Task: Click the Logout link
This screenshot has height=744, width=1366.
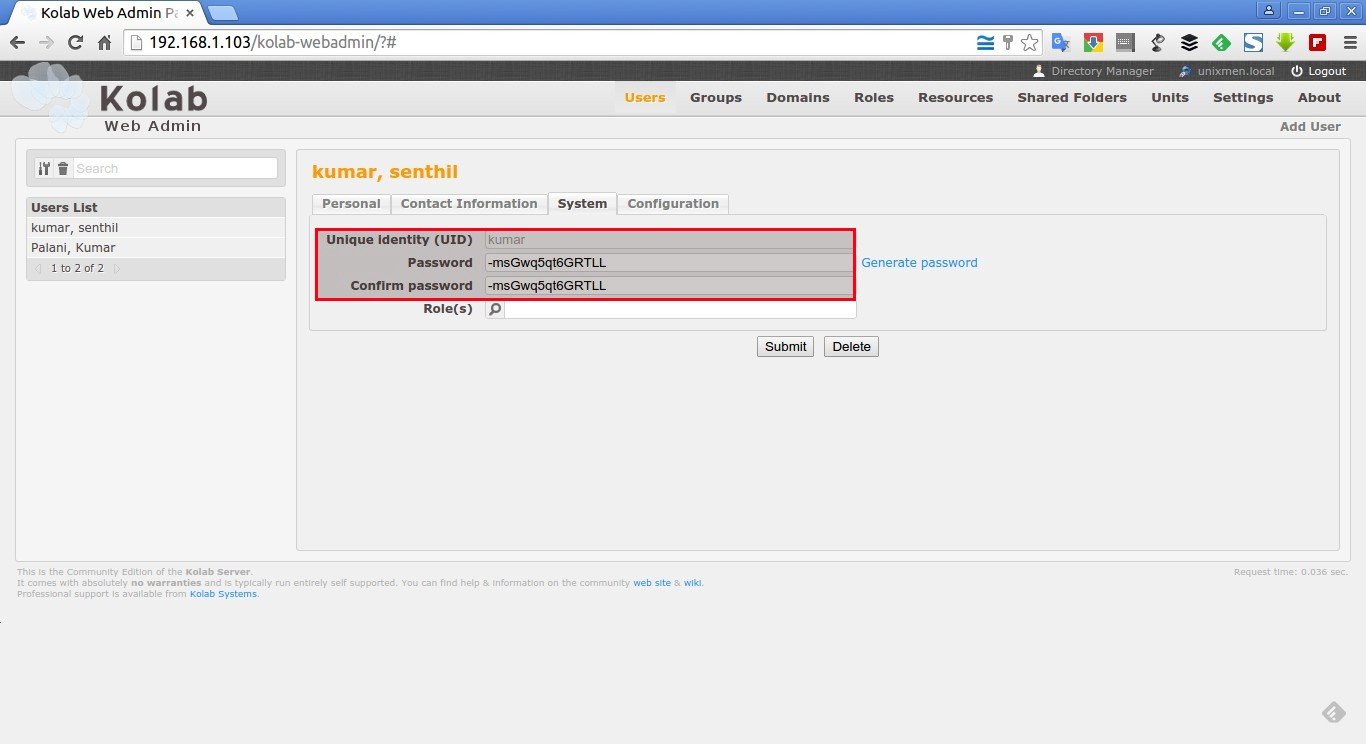Action: pyautogui.click(x=1327, y=71)
